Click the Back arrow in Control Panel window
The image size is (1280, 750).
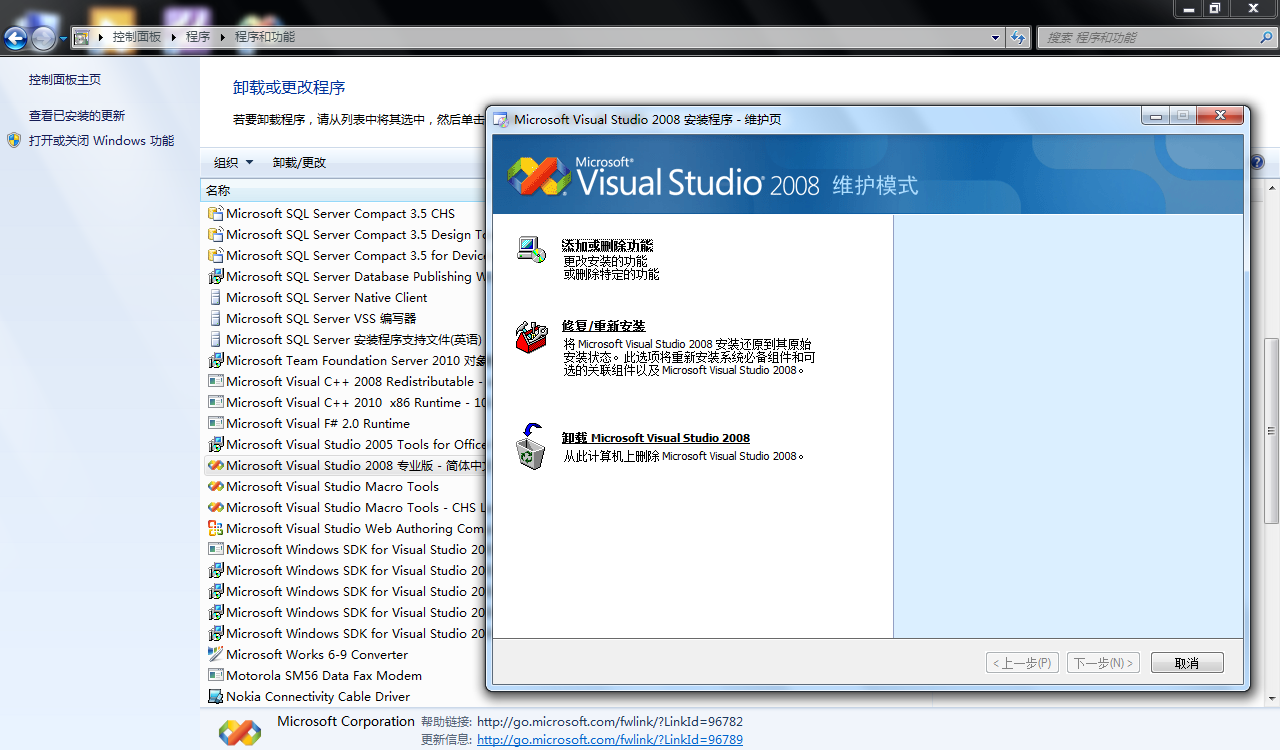coord(15,38)
